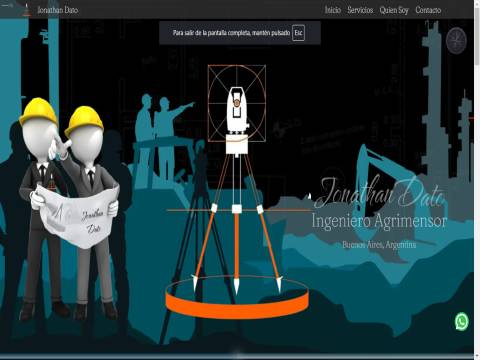The width and height of the screenshot is (480, 360).
Task: Navigate to Quien Soy
Action: pyautogui.click(x=394, y=10)
